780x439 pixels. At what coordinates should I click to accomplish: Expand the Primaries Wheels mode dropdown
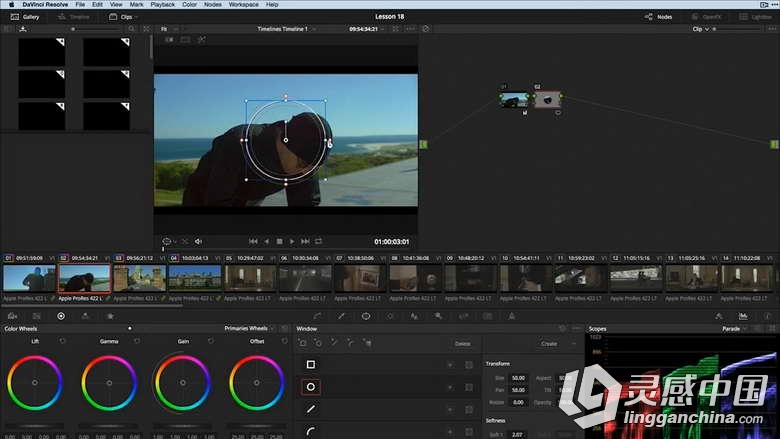tap(248, 329)
